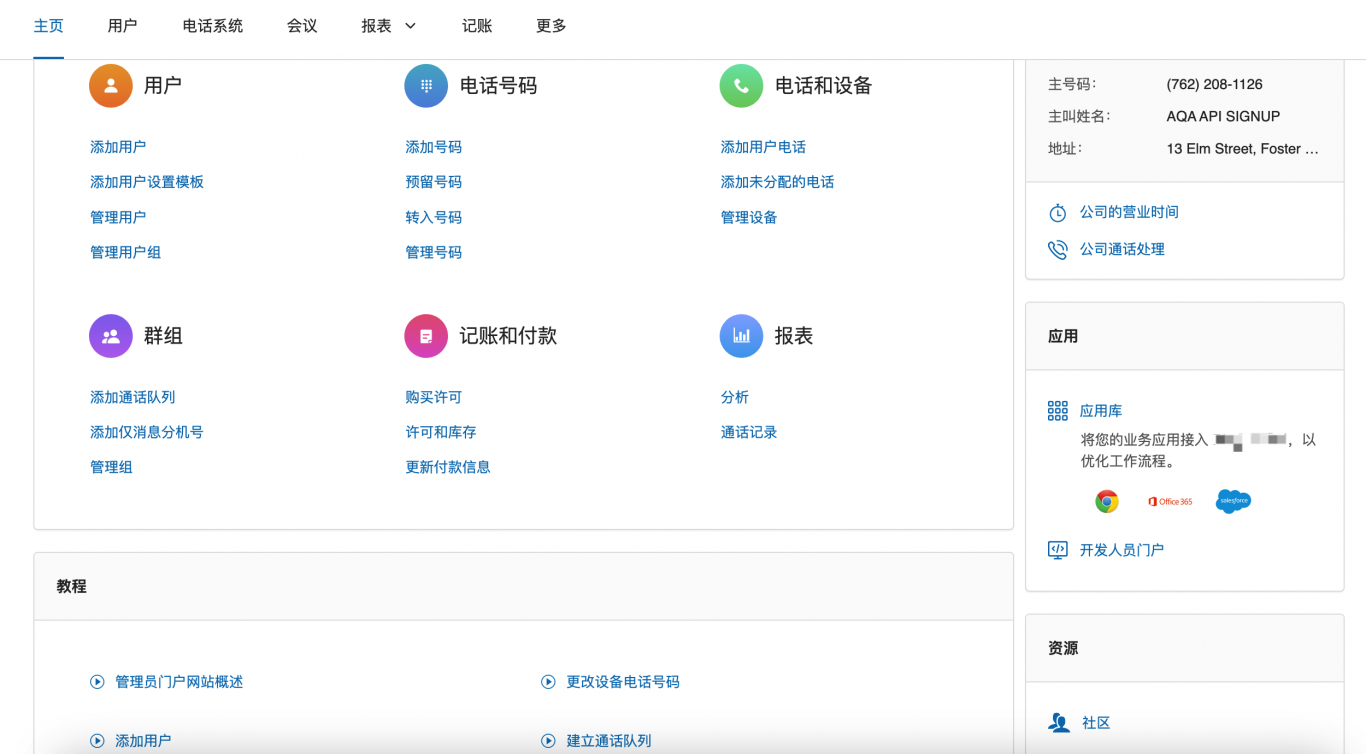The image size is (1366, 754).
Task: Click the main number (762) 208-1126
Action: 1214,84
